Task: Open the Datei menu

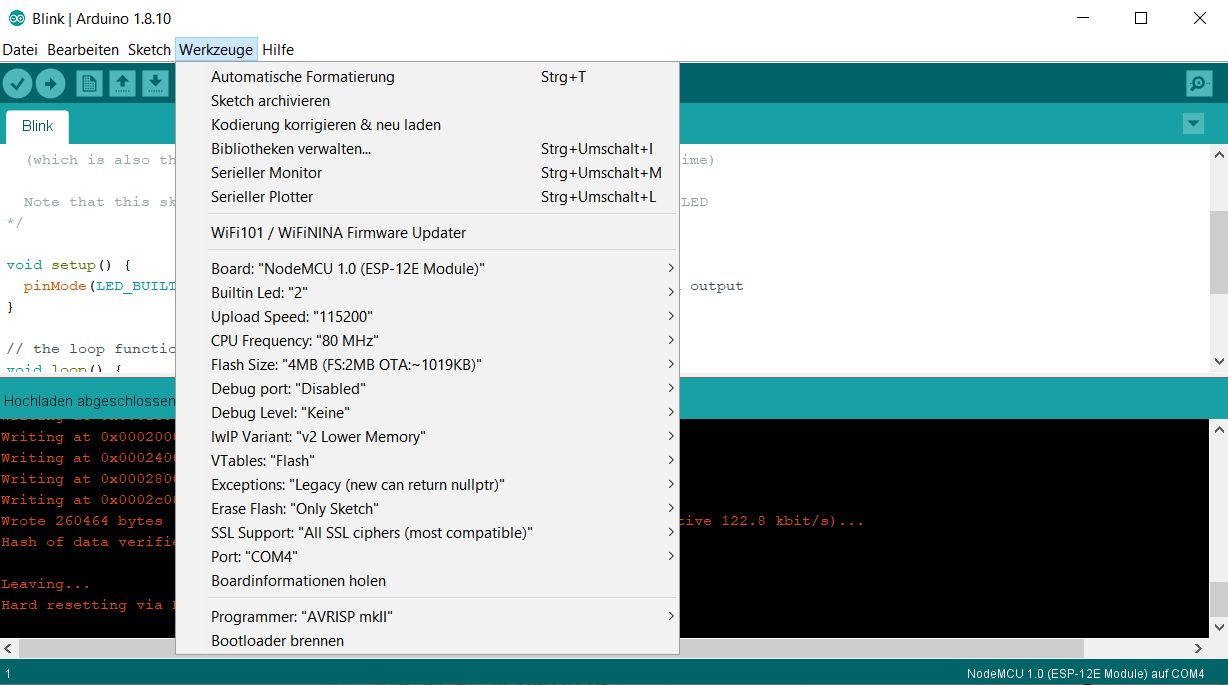Action: pyautogui.click(x=20, y=50)
